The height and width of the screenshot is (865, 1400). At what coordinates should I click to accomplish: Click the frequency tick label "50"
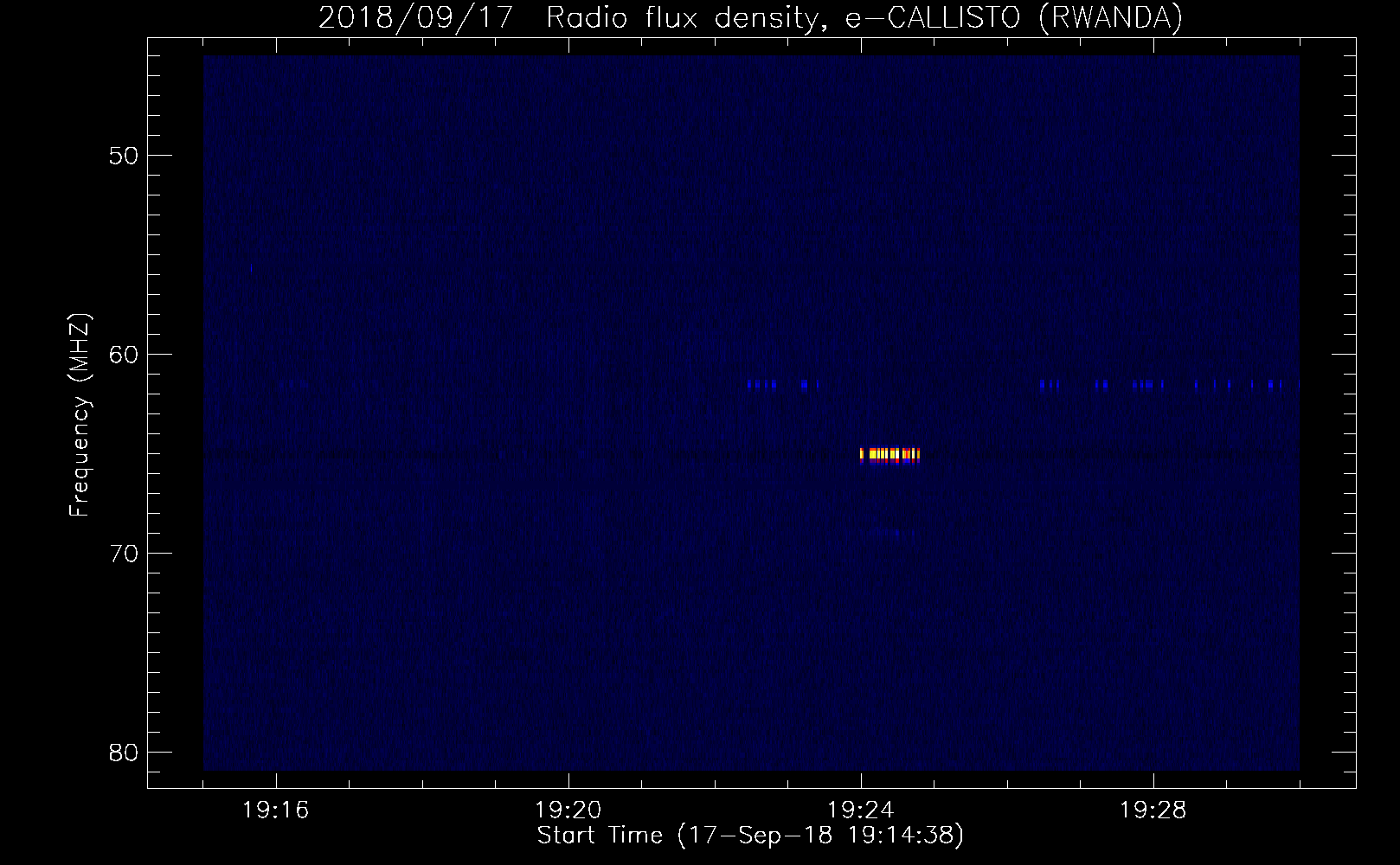[x=125, y=157]
